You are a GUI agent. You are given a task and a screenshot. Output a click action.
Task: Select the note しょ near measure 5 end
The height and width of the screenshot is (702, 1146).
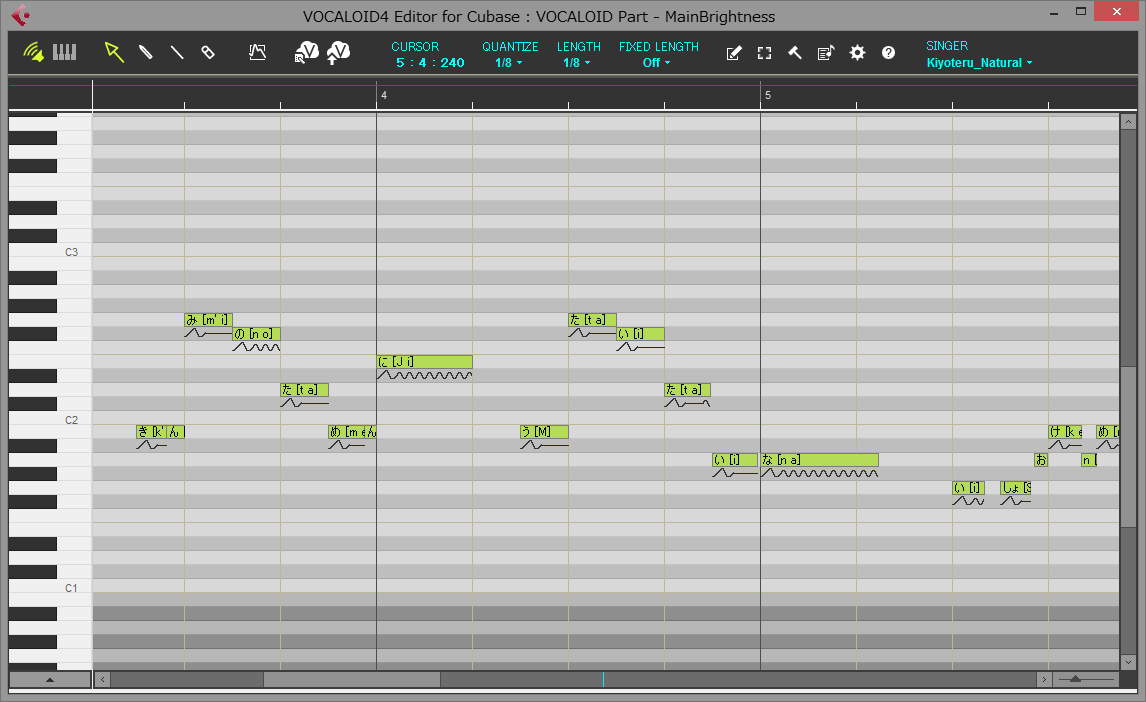pos(1016,488)
